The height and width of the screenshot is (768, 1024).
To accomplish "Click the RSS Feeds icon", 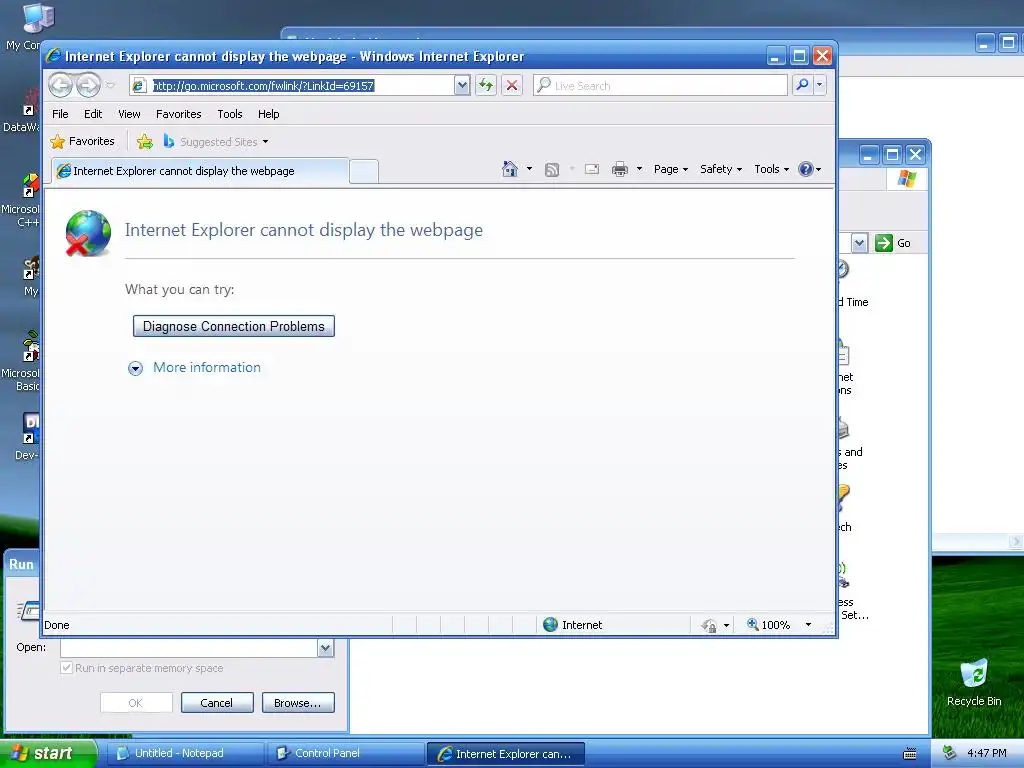I will [552, 170].
